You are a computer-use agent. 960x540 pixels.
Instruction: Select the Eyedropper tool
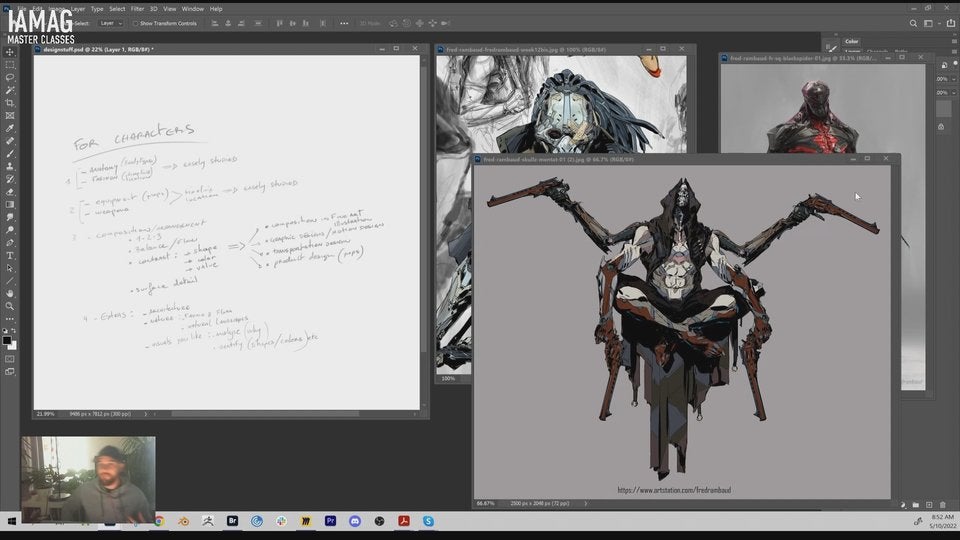tap(10, 129)
